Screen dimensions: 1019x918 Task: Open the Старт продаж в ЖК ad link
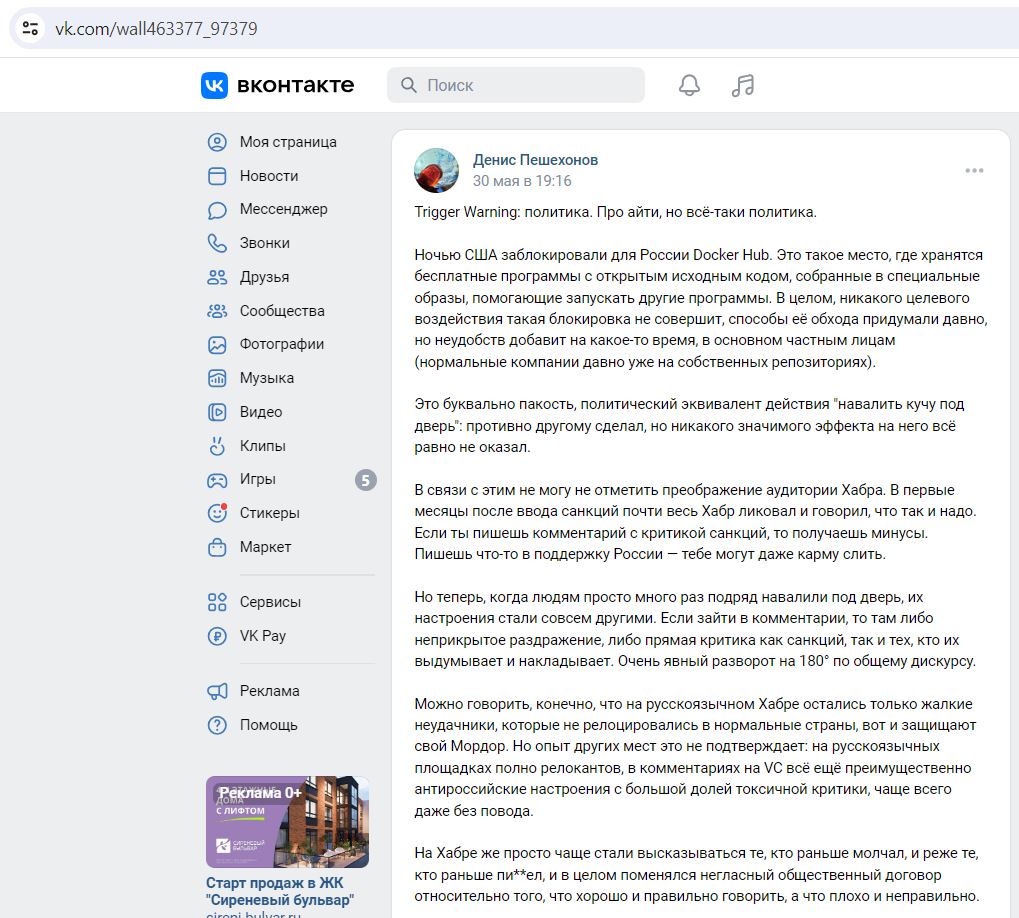point(279,891)
